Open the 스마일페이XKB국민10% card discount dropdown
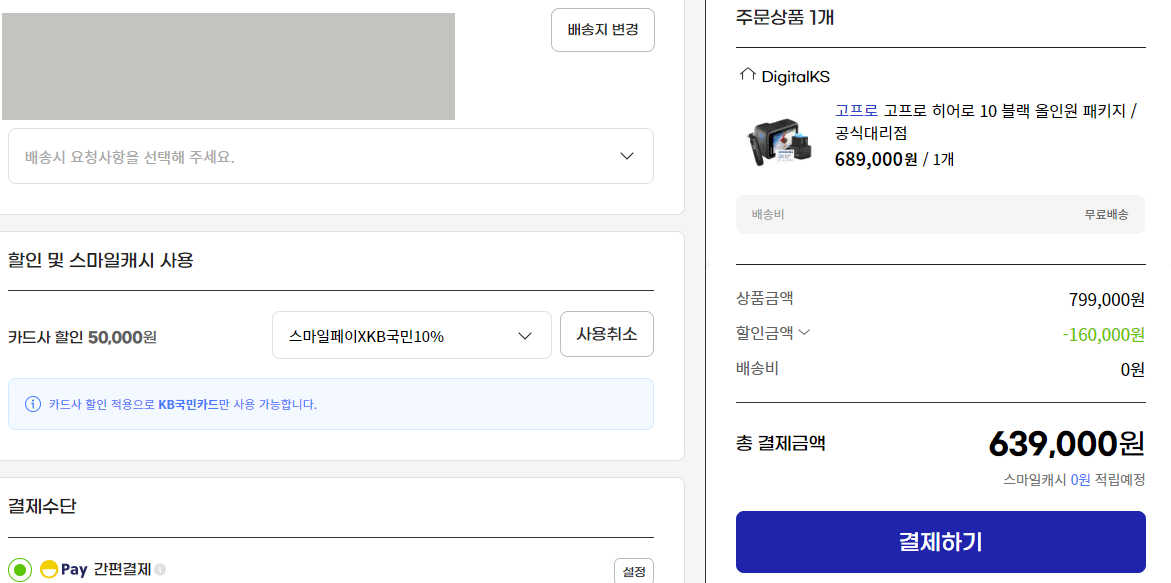The image size is (1171, 583). tap(411, 336)
